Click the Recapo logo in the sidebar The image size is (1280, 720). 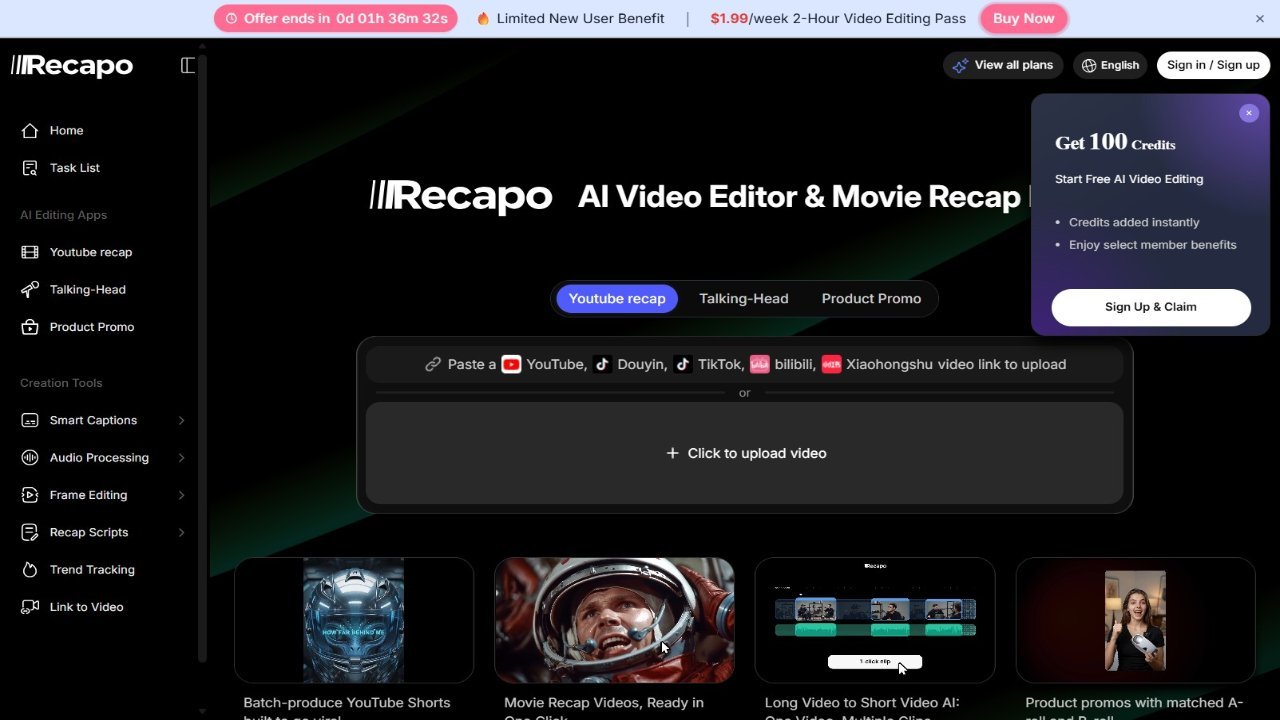tap(72, 66)
